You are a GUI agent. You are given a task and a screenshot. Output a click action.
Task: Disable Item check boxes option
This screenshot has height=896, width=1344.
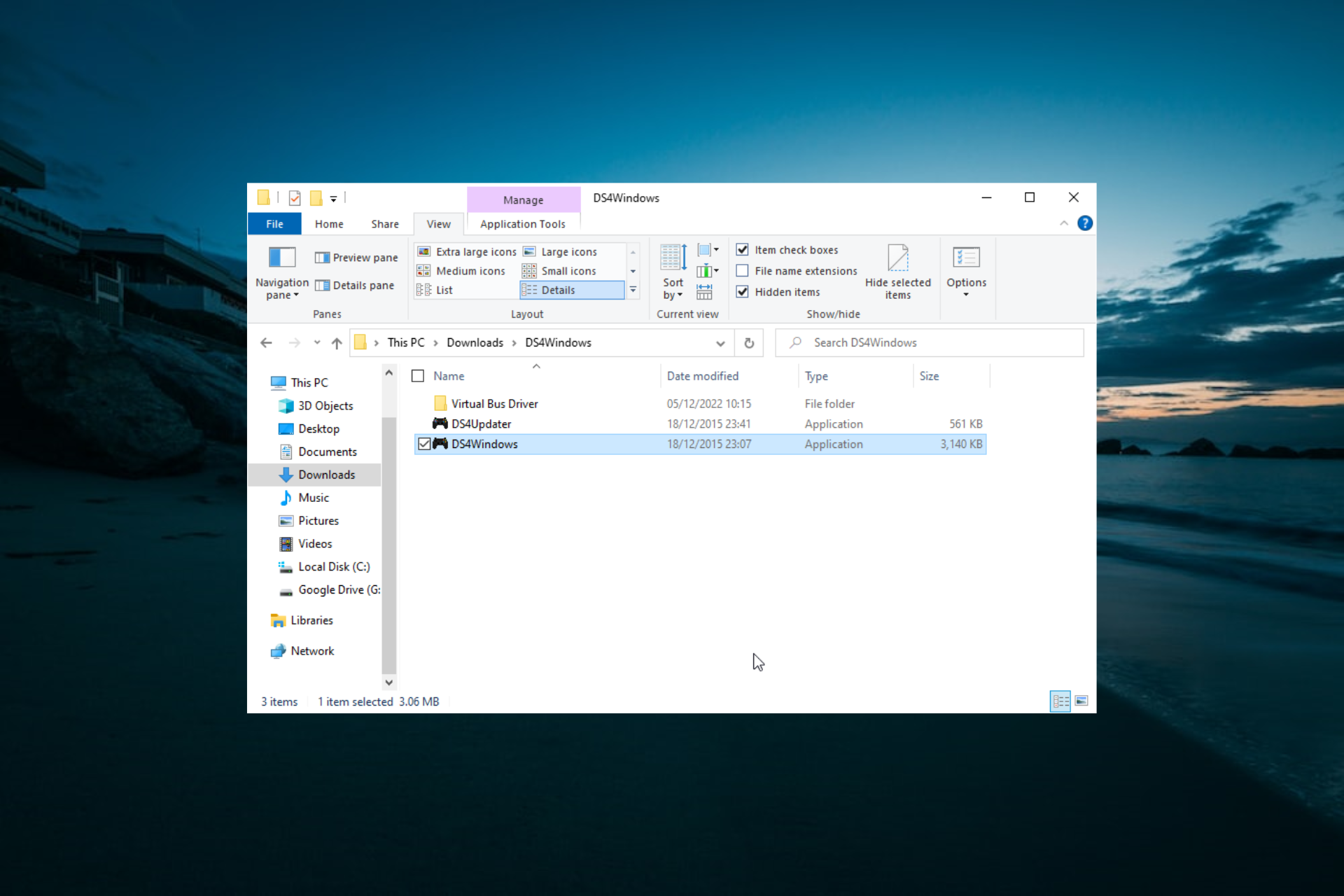tap(743, 250)
